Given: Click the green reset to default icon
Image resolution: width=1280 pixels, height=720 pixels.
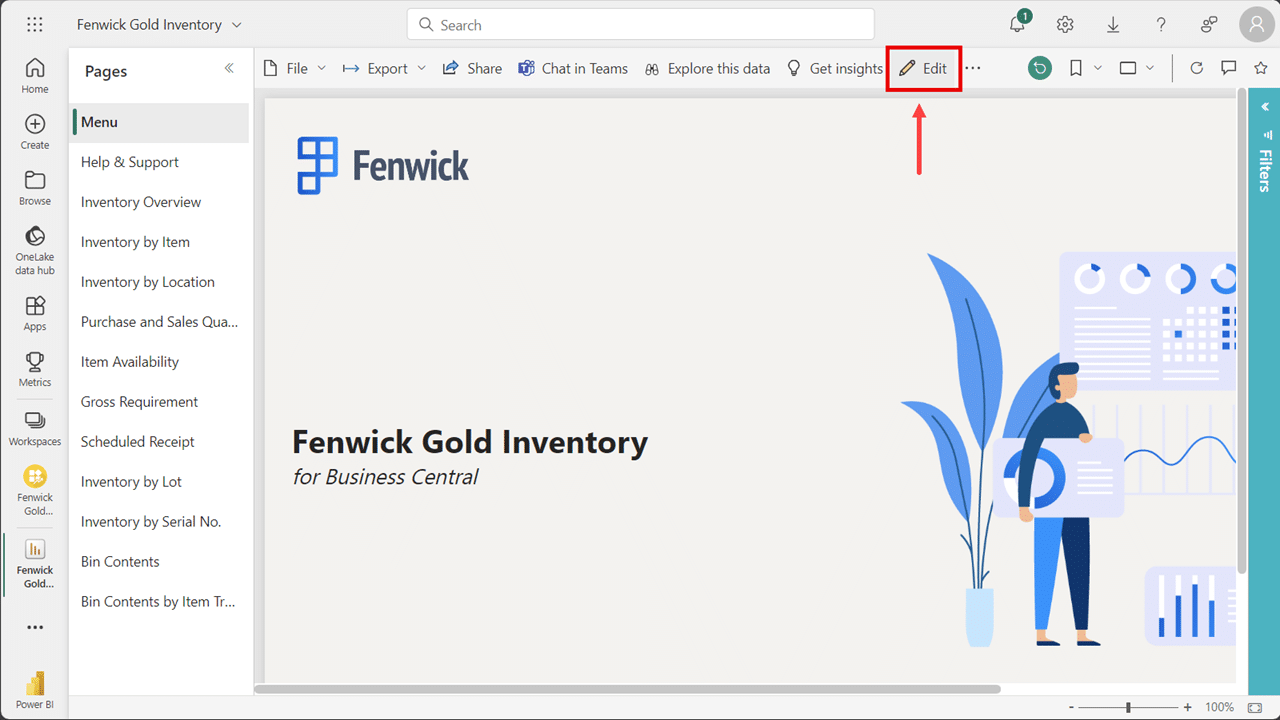Looking at the screenshot, I should 1040,68.
